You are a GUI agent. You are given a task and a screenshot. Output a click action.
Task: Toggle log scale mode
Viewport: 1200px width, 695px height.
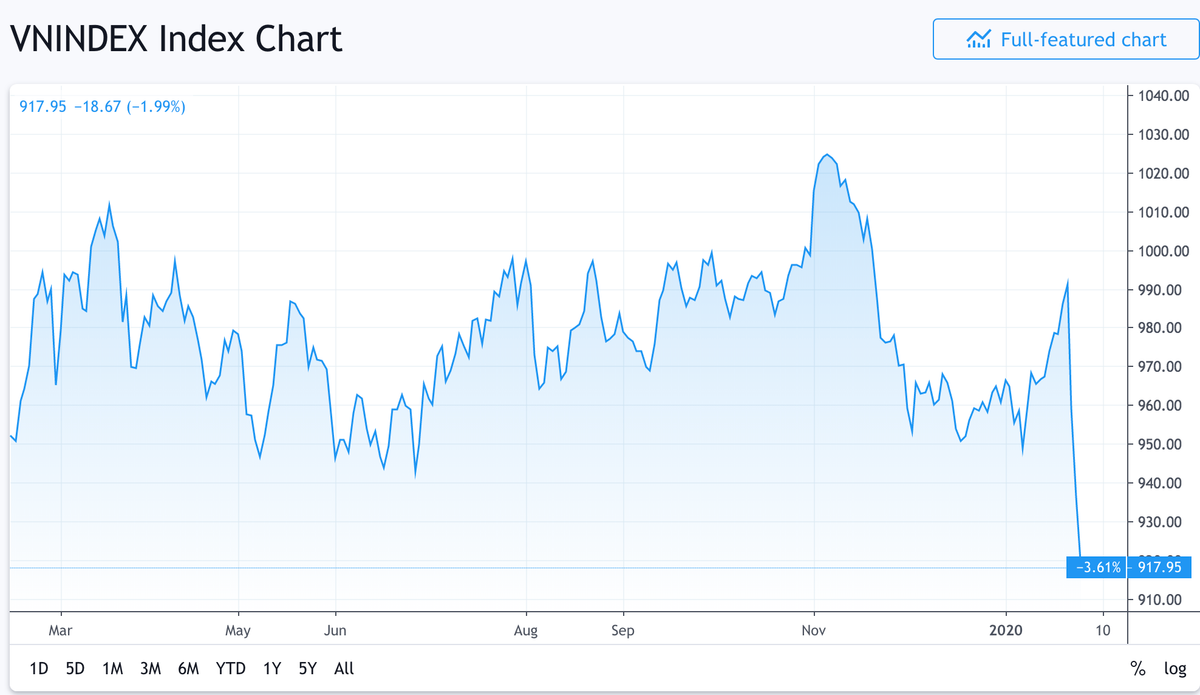(1174, 668)
